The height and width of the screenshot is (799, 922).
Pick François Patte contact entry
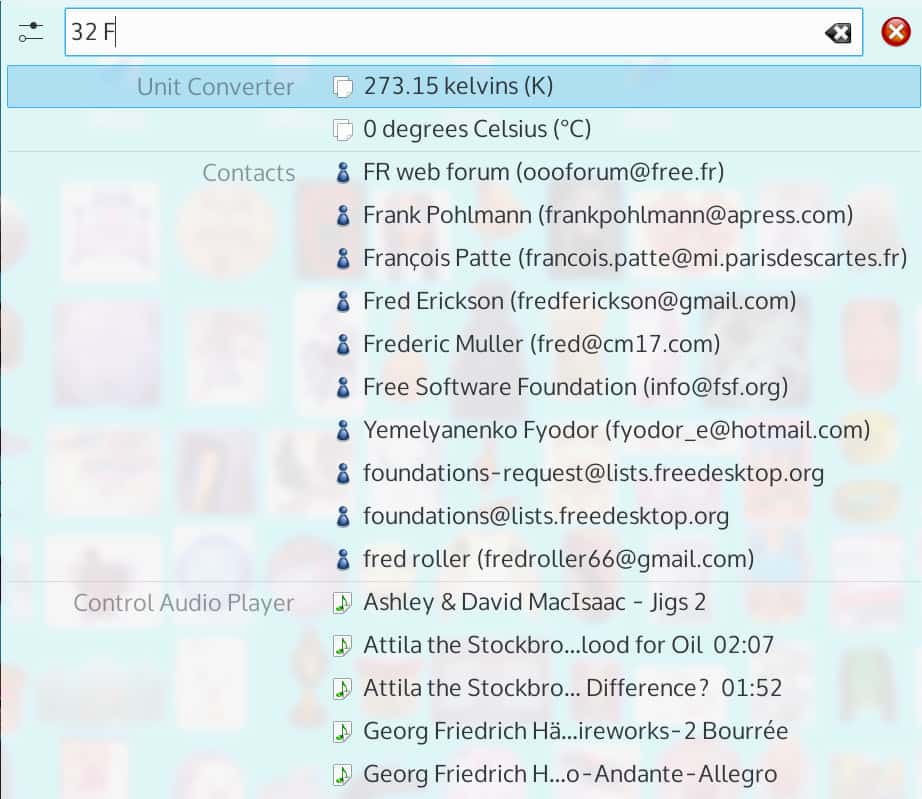coord(463,258)
